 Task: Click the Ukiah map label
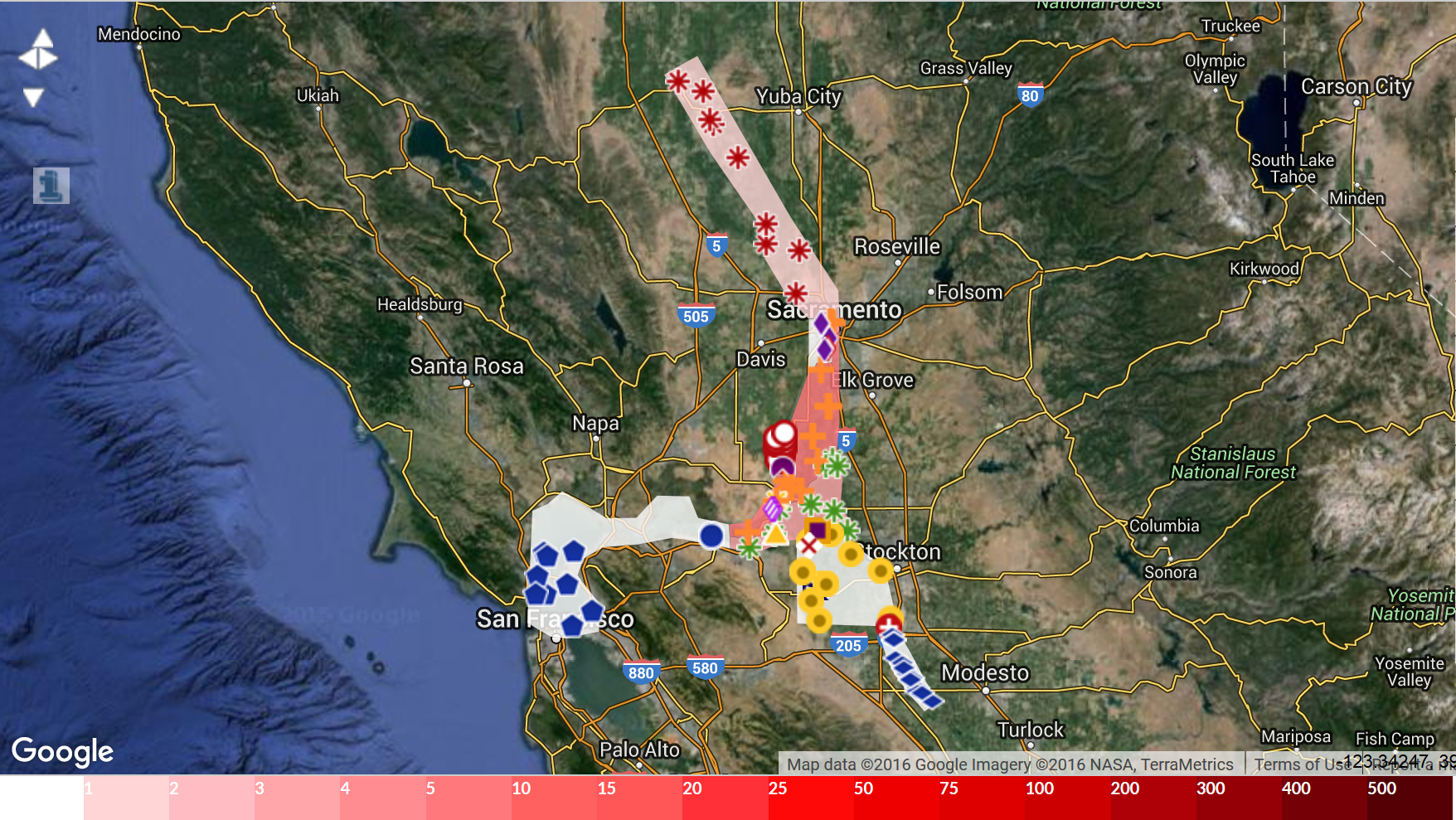coord(318,95)
